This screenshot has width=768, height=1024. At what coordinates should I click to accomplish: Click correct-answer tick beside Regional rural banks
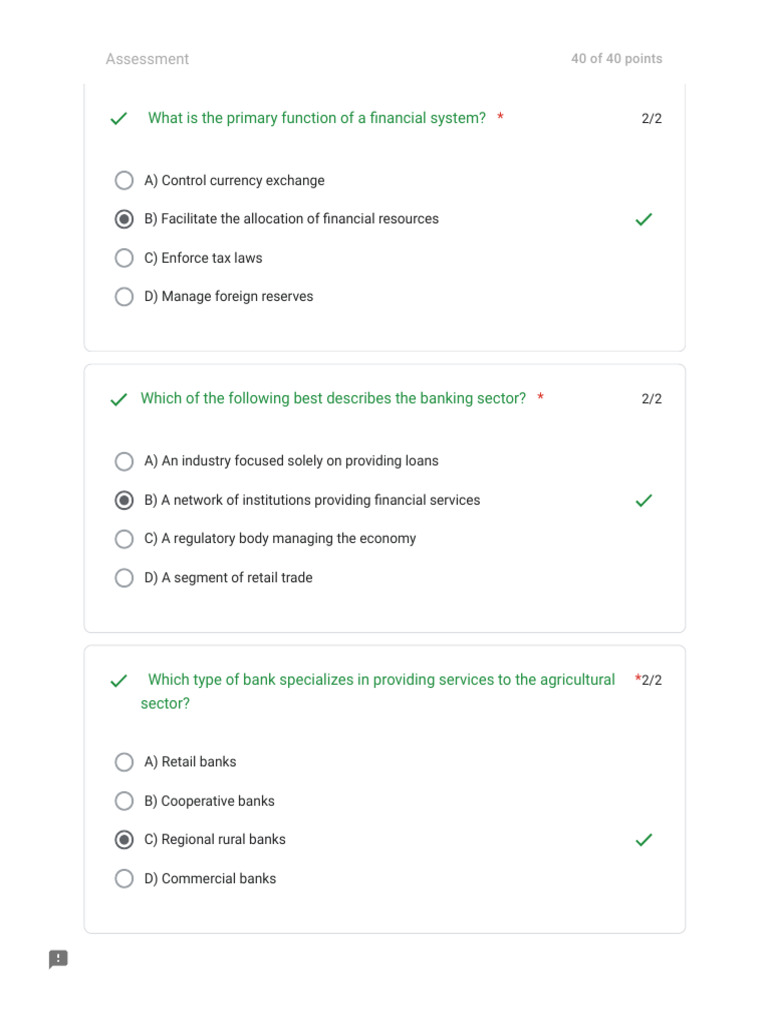click(644, 840)
